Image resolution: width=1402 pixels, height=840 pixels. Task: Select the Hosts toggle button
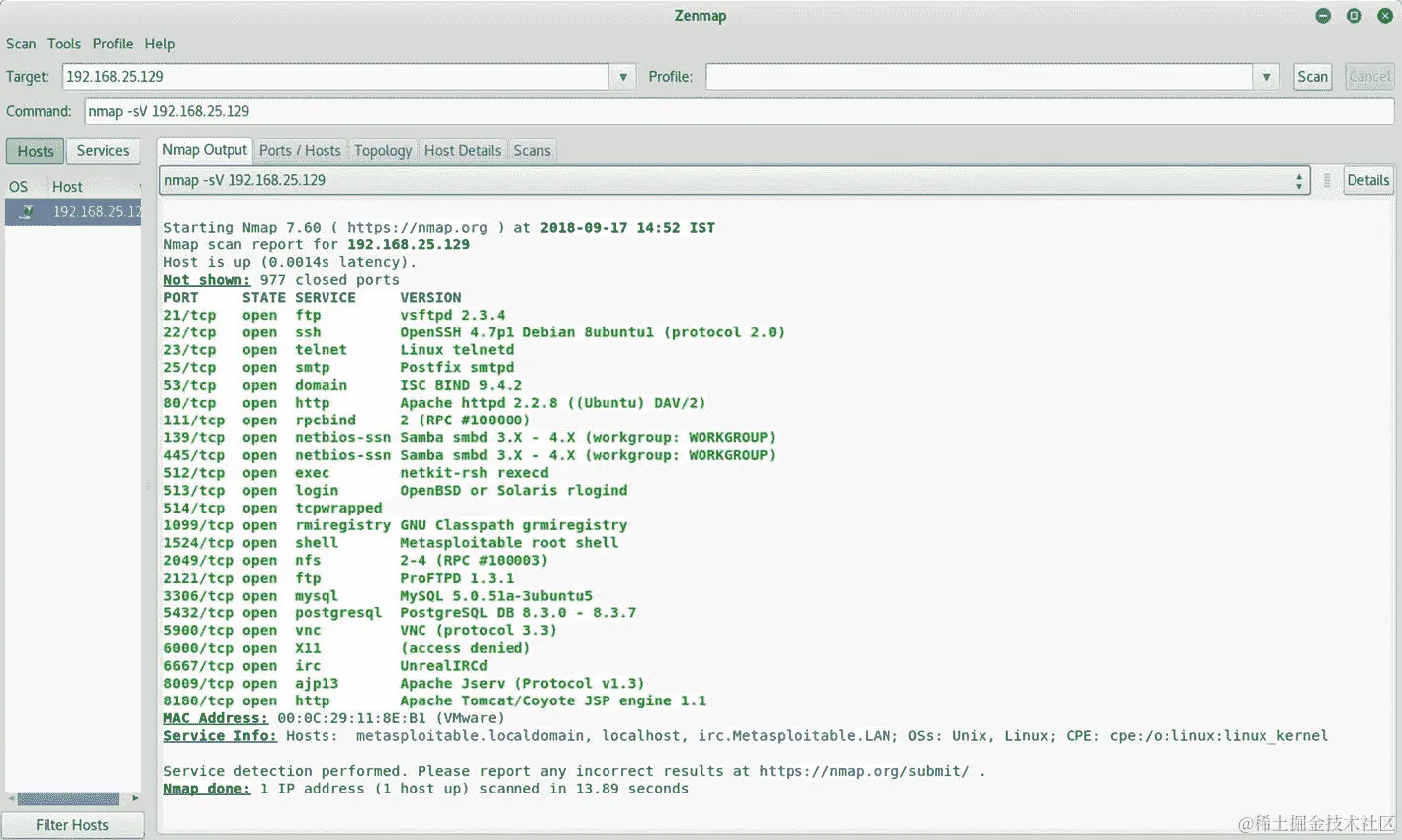pos(36,151)
